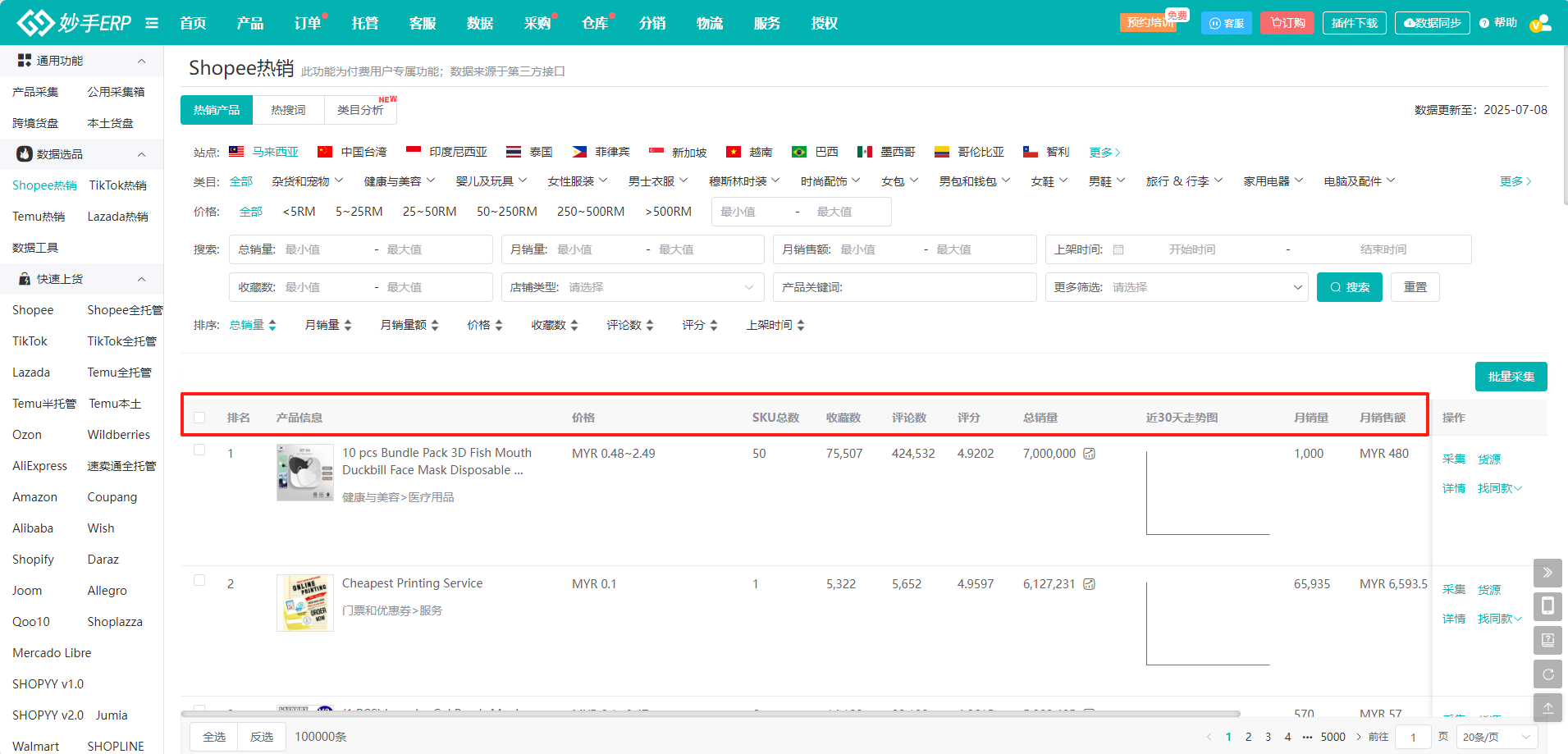Open the 订单 top menu
Viewport: 1568px width, 754px height.
pyautogui.click(x=308, y=23)
